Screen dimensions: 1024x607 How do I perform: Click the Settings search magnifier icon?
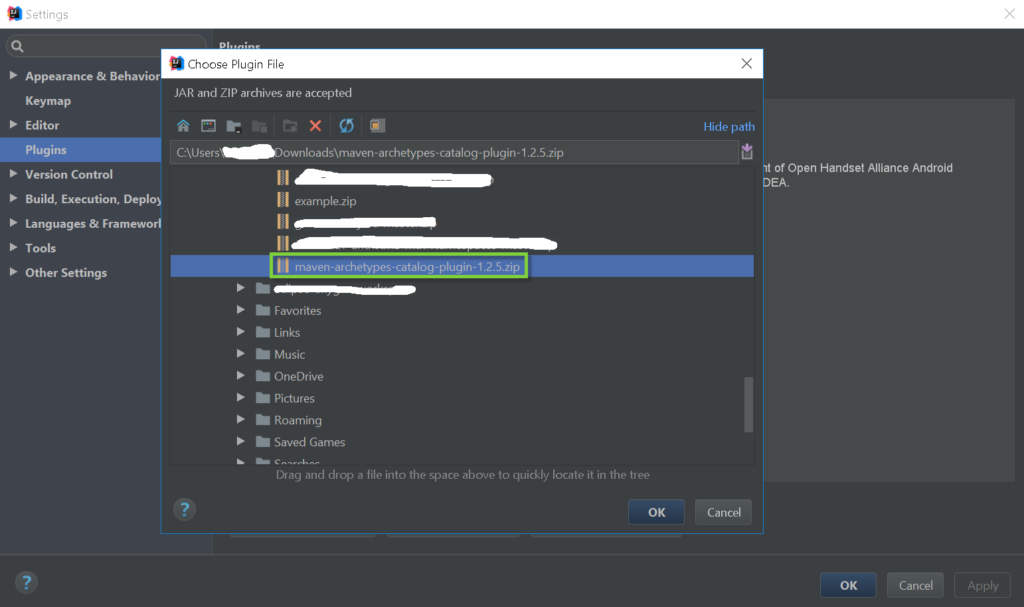click(18, 46)
